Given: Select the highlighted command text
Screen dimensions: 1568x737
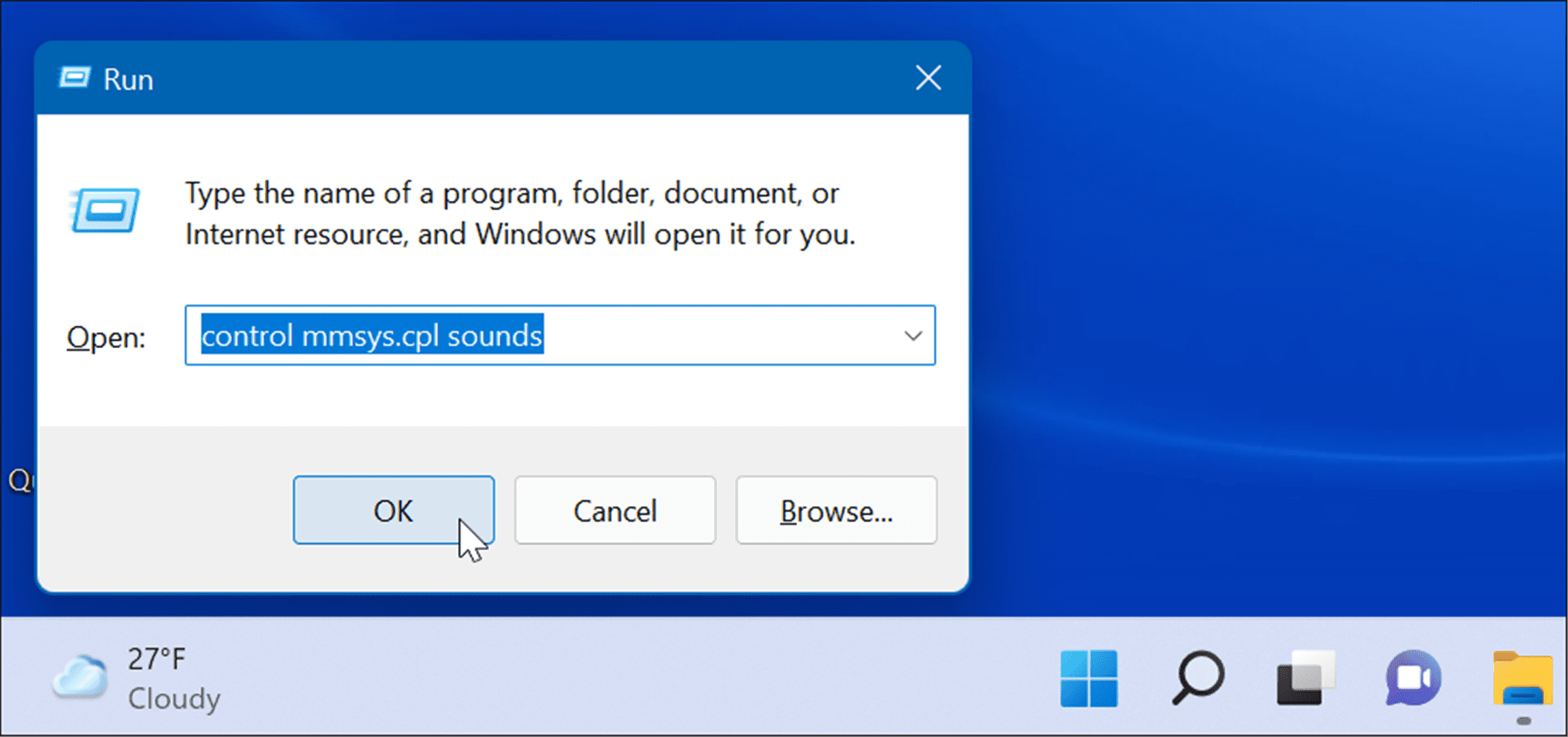Looking at the screenshot, I should click(x=372, y=335).
